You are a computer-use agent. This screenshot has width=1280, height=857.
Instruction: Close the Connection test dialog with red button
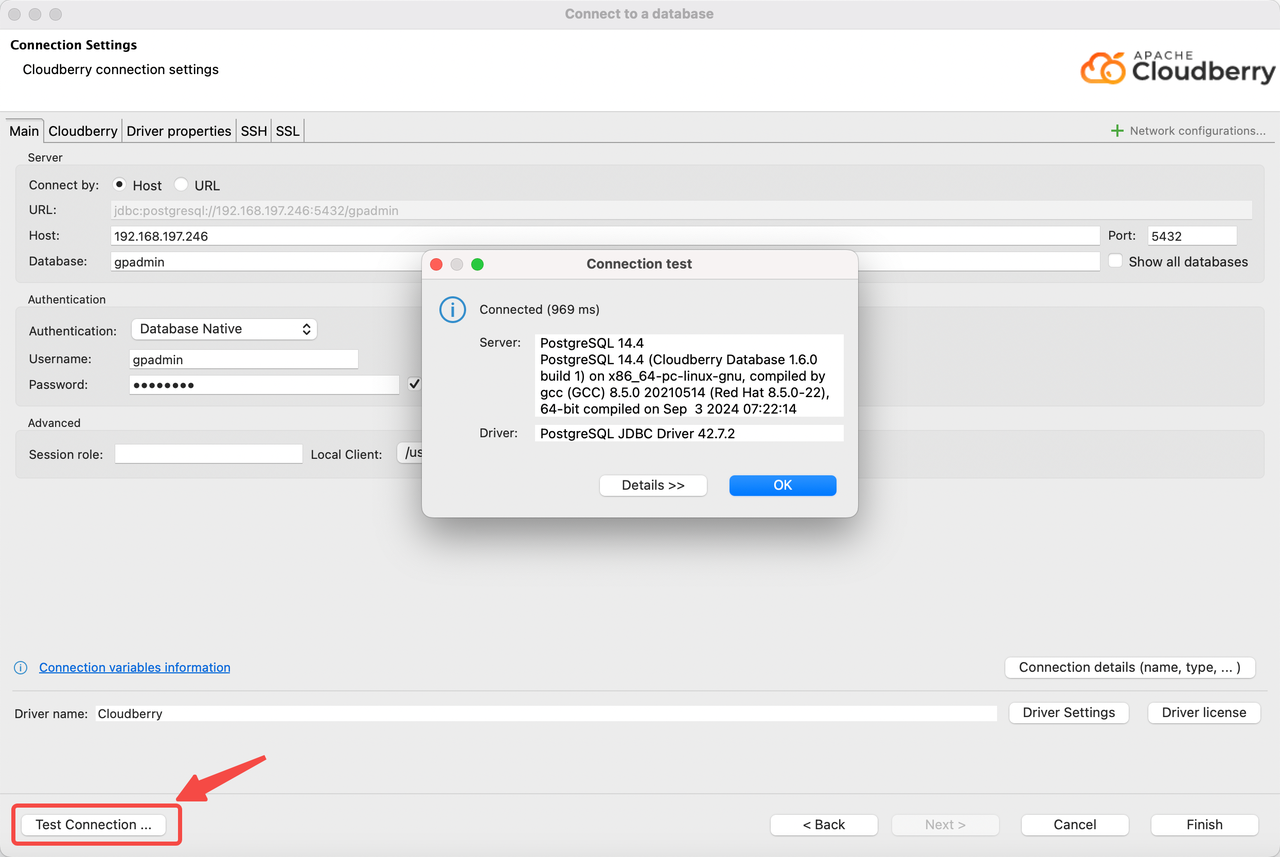[x=436, y=264]
